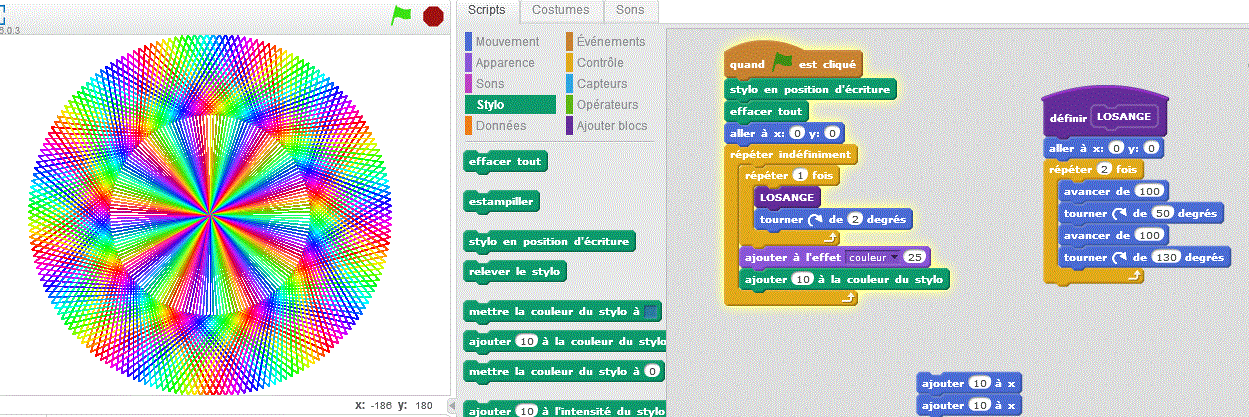The height and width of the screenshot is (417, 1249).
Task: Click the value 2 in 'répéter 2 fois'
Action: tap(1104, 170)
